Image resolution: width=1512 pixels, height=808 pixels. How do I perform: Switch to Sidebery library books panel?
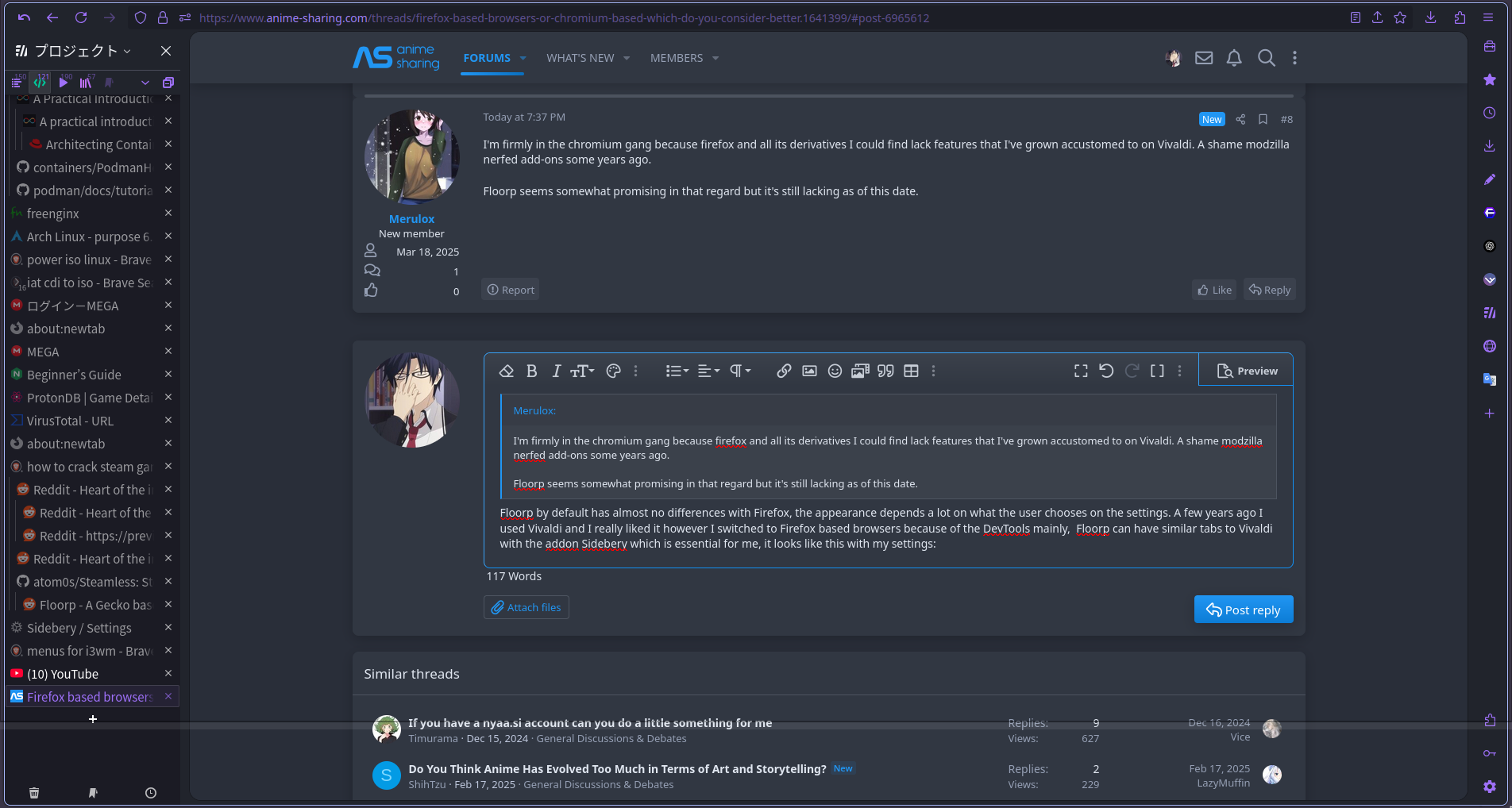tap(86, 82)
